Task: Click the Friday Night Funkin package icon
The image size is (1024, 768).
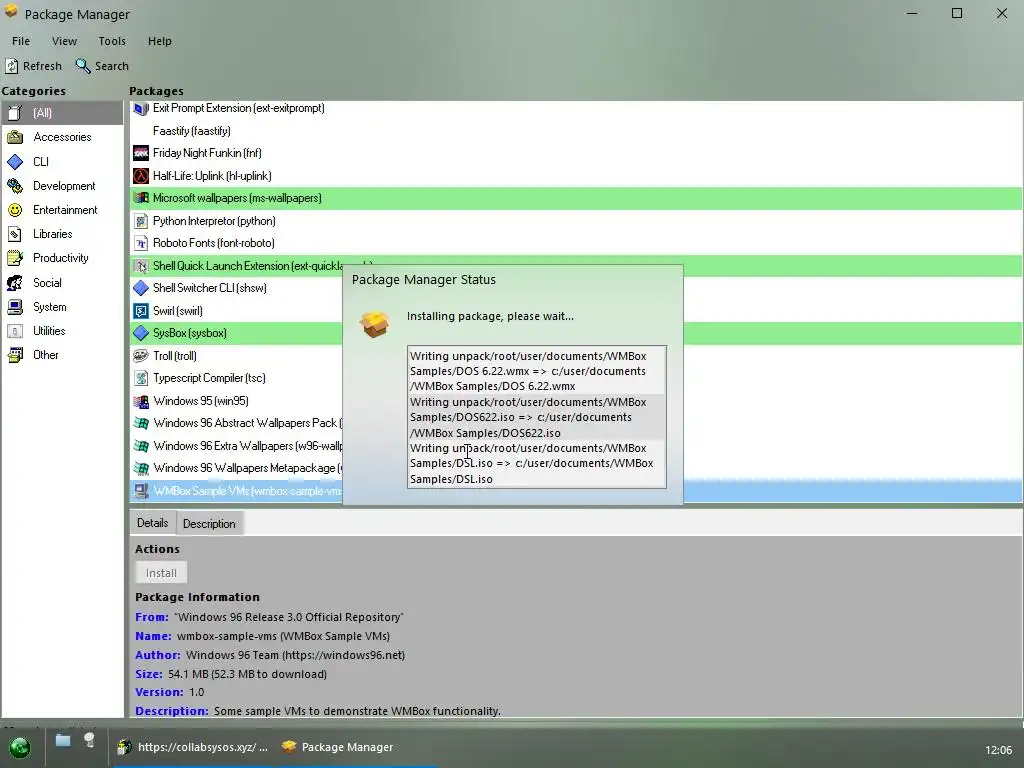Action: (x=141, y=153)
